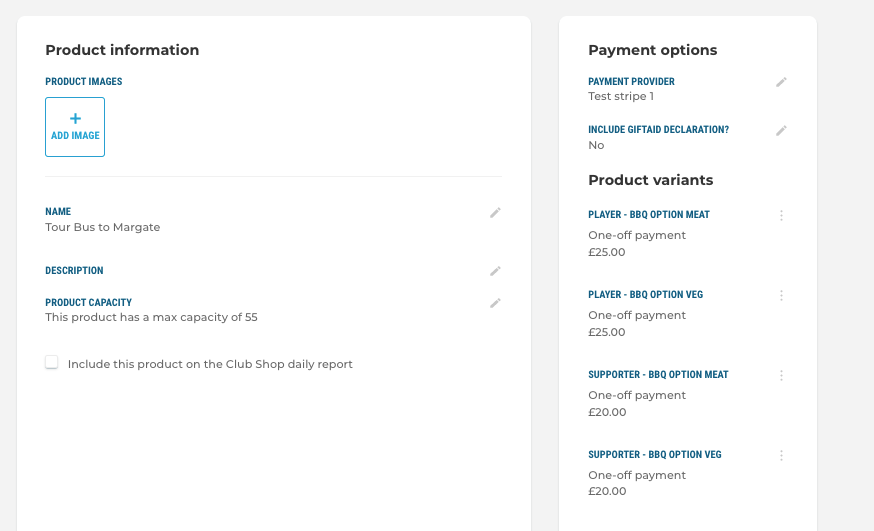Open options menu for Player BBQ Option Veg
Viewport: 874px width, 531px height.
781,295
